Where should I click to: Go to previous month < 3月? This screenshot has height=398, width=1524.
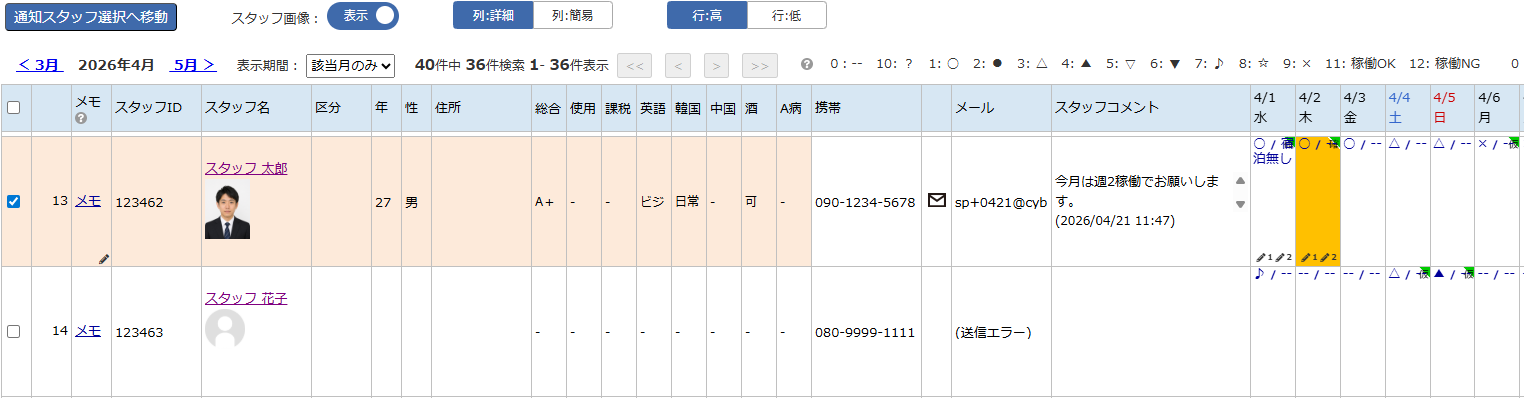pos(40,65)
